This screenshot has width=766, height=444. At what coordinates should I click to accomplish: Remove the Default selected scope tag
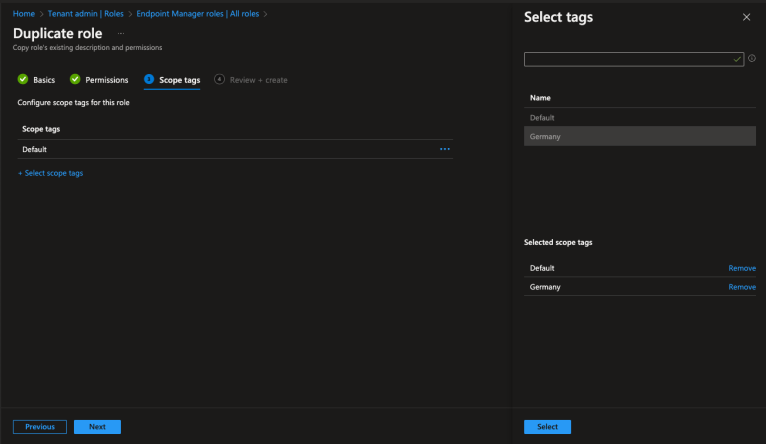[x=742, y=268]
